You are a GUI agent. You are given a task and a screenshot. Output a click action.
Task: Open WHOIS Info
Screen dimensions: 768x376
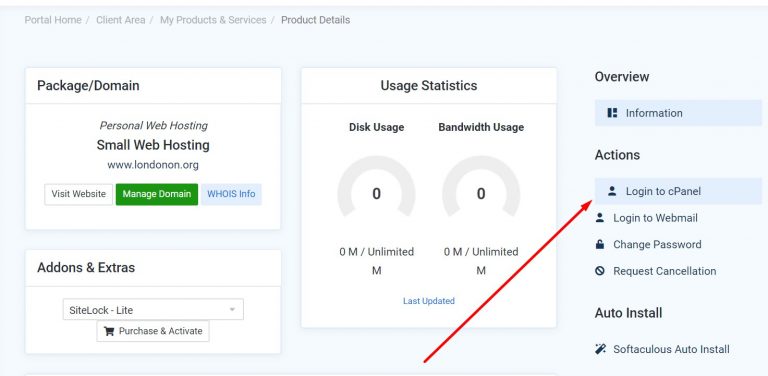(x=231, y=194)
